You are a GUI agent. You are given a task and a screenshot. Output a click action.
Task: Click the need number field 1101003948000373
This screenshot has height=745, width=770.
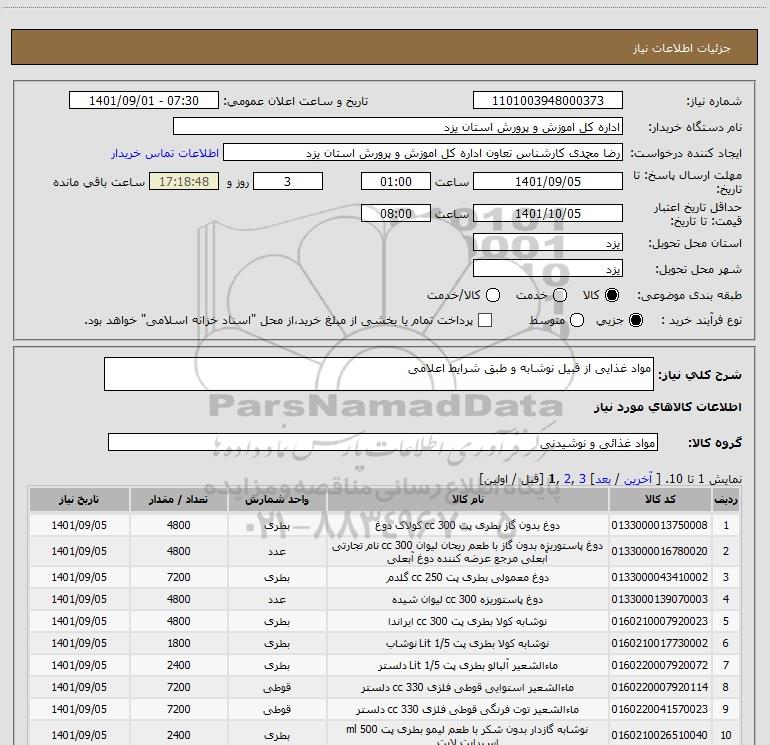[x=548, y=101]
